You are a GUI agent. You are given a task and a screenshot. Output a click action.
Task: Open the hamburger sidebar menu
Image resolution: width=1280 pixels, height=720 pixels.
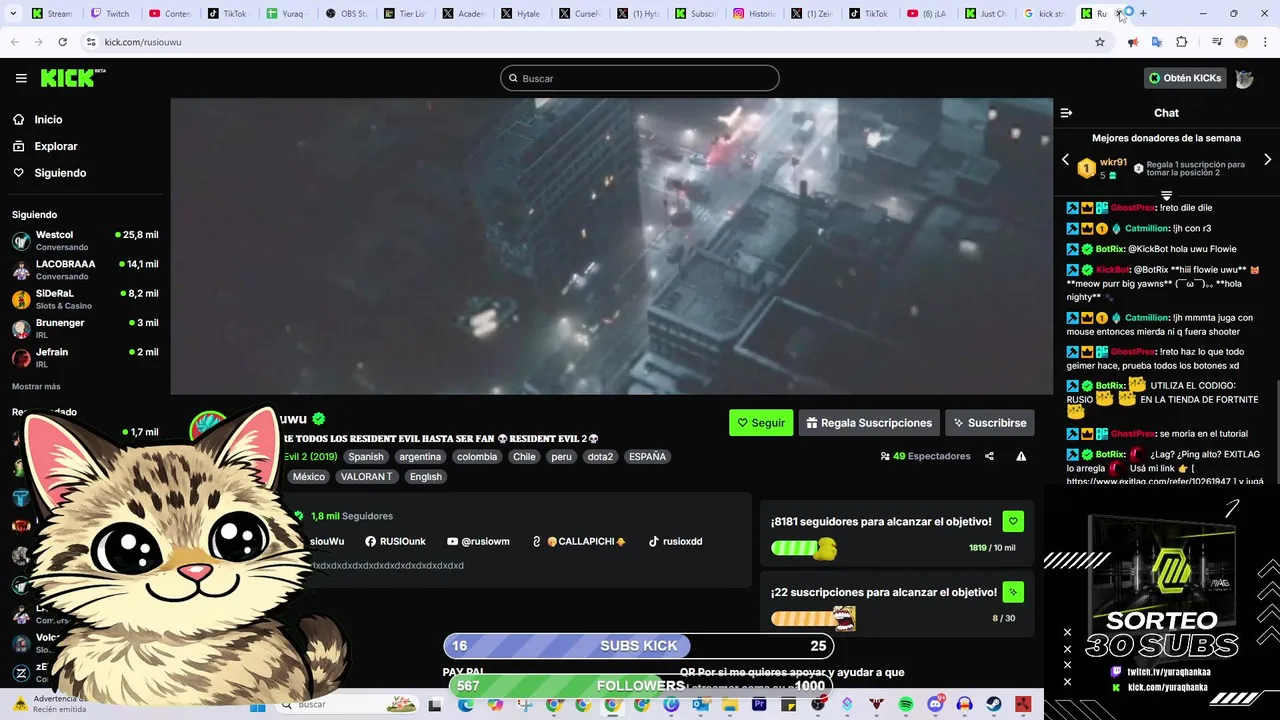(21, 78)
